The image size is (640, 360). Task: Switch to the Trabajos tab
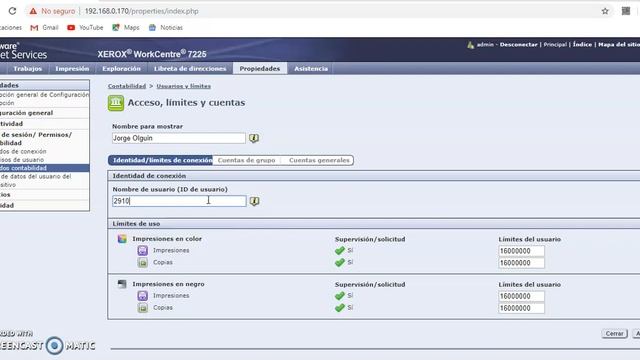click(27, 69)
